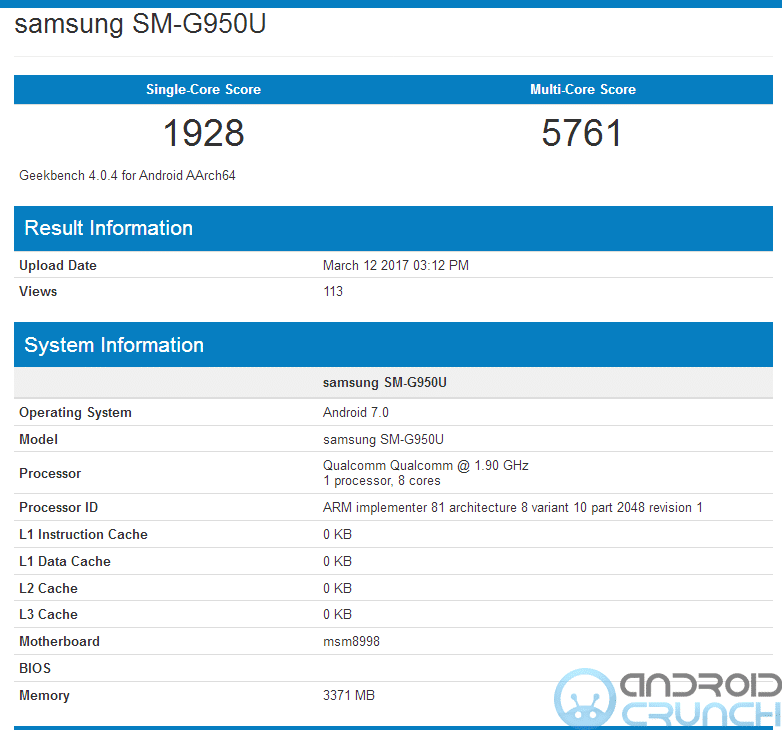Click the ARM implementer Processor ID value
This screenshot has height=730, width=782.
pyautogui.click(x=512, y=507)
